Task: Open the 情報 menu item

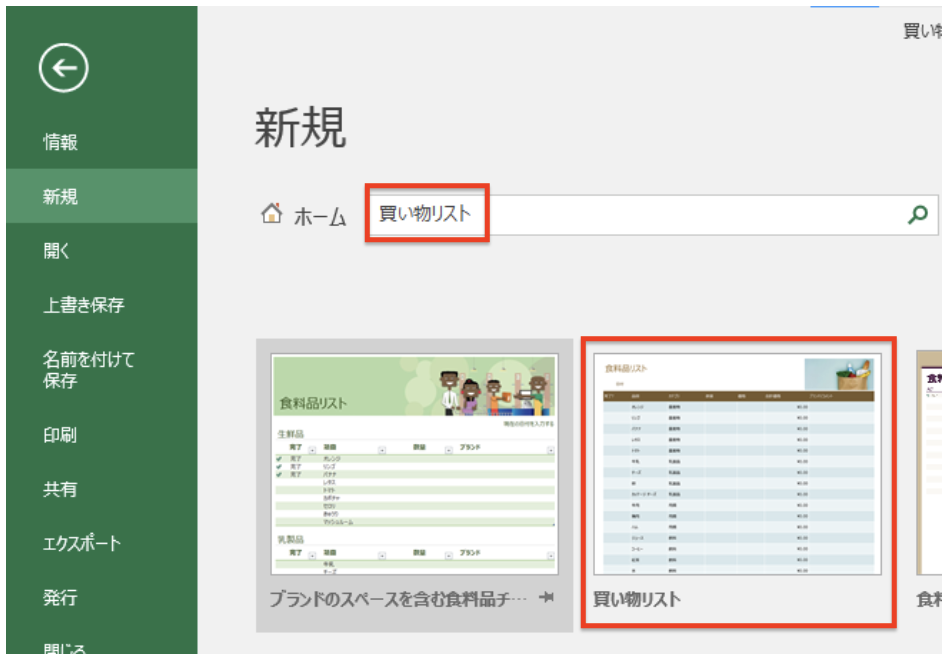Action: (x=60, y=142)
